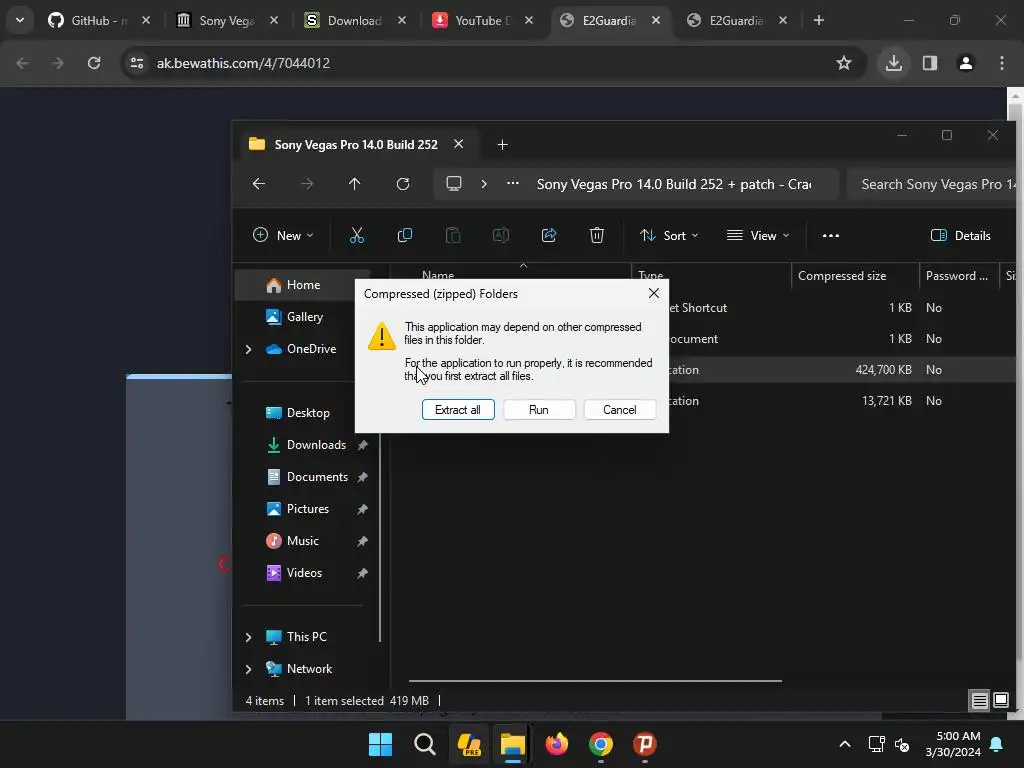
Task: Cancel the Compressed Folders dialog
Action: click(x=620, y=409)
